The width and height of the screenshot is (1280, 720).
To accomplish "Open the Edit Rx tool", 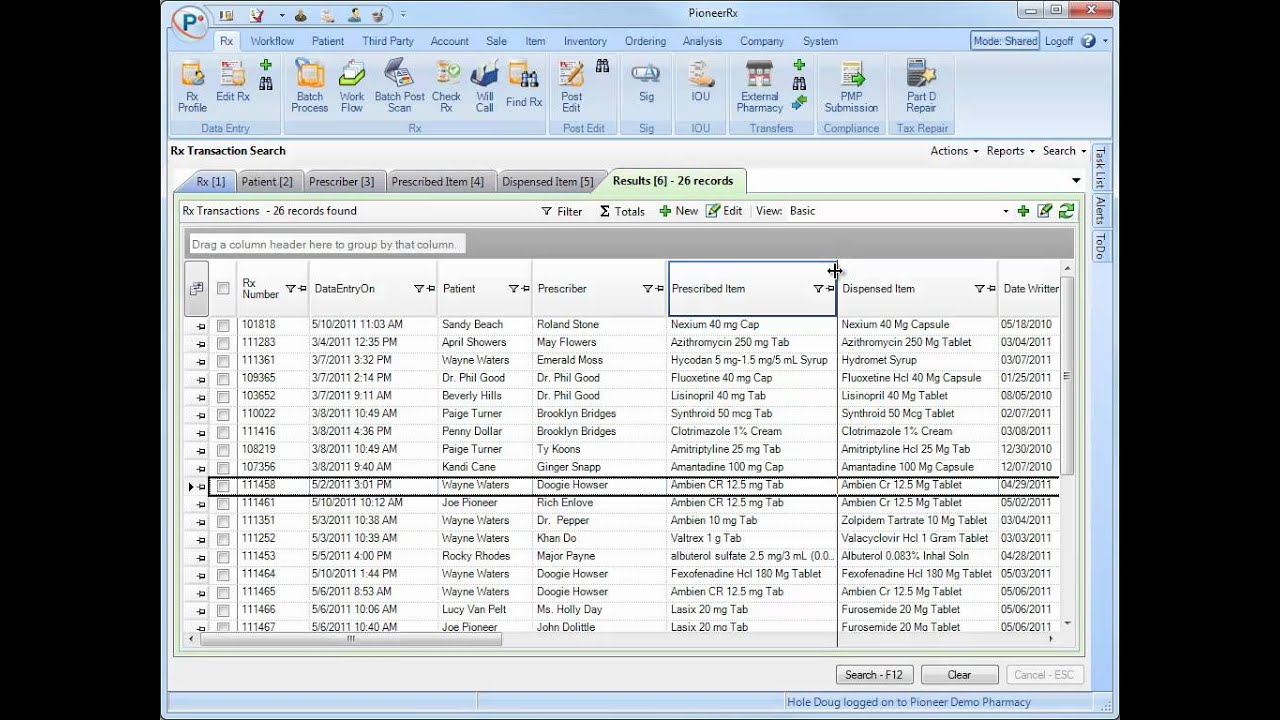I will coord(233,82).
